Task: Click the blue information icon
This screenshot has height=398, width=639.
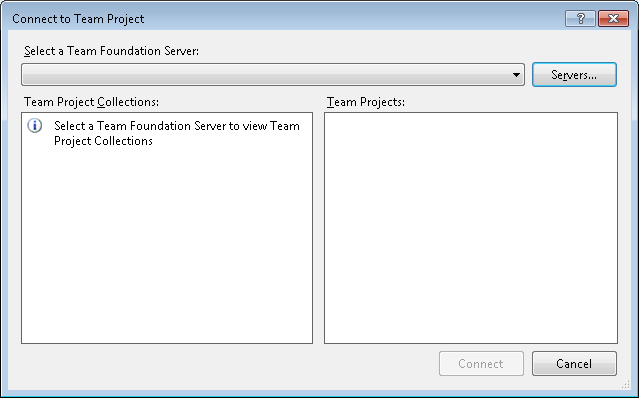Action: coord(35,125)
